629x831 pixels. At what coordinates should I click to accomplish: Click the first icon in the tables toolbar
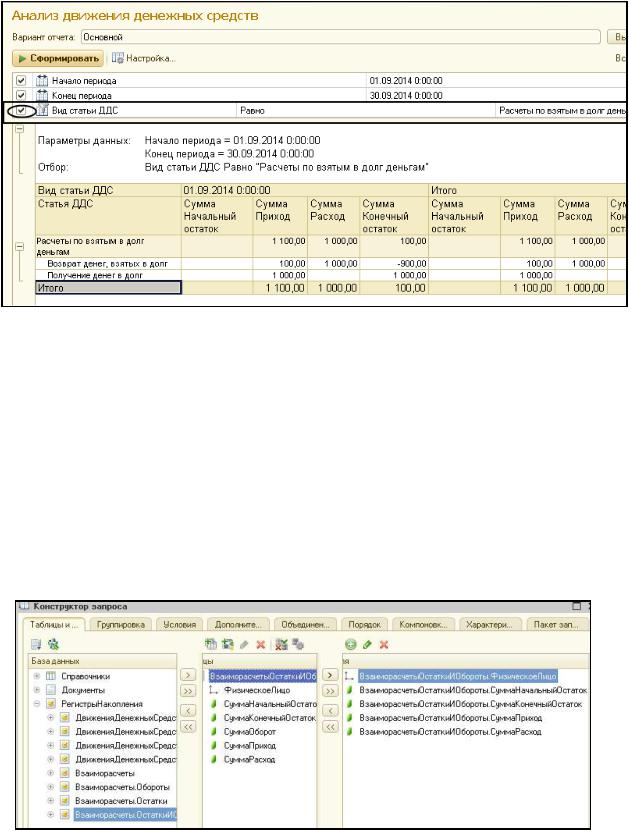point(211,644)
